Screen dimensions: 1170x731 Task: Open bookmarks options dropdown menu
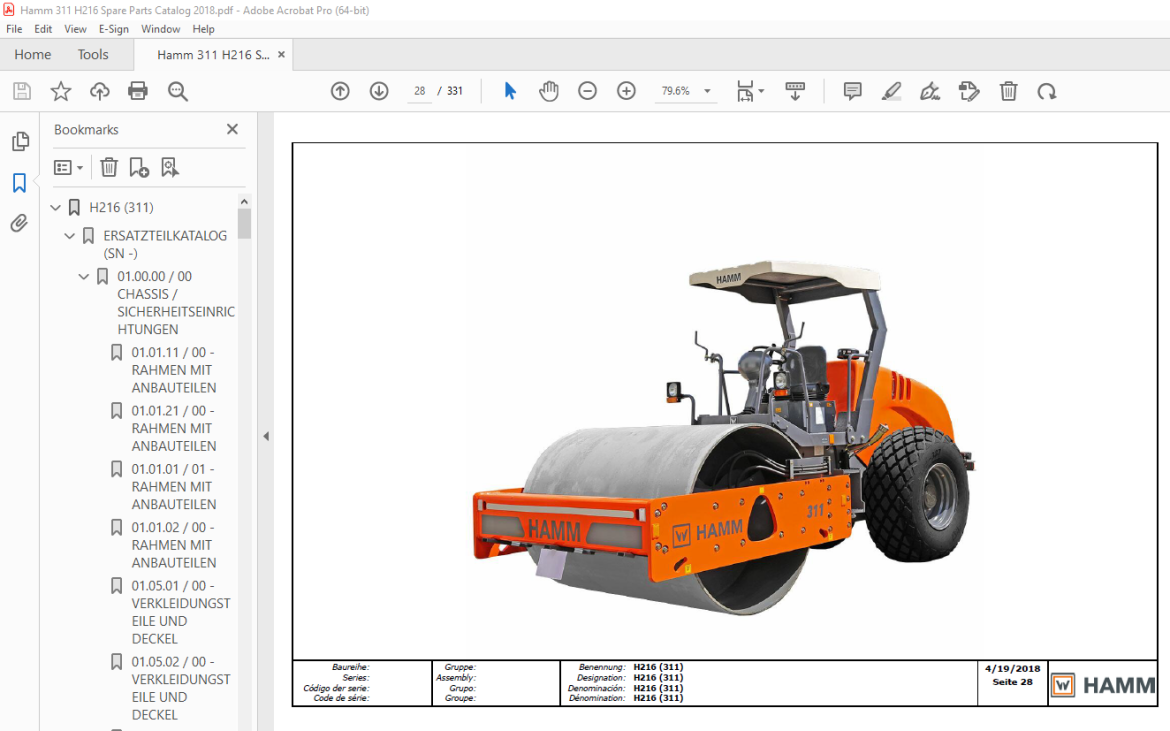pyautogui.click(x=68, y=168)
